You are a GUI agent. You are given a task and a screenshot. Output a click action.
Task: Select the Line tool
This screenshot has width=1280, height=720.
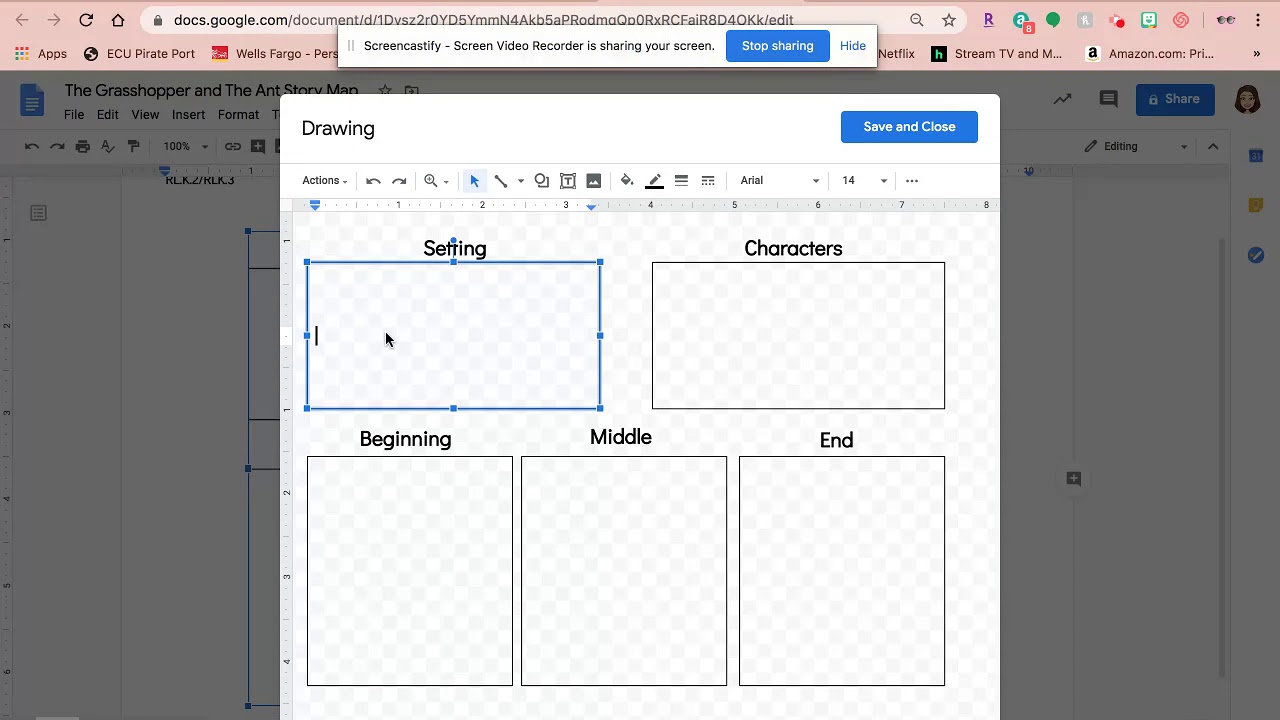pos(501,181)
